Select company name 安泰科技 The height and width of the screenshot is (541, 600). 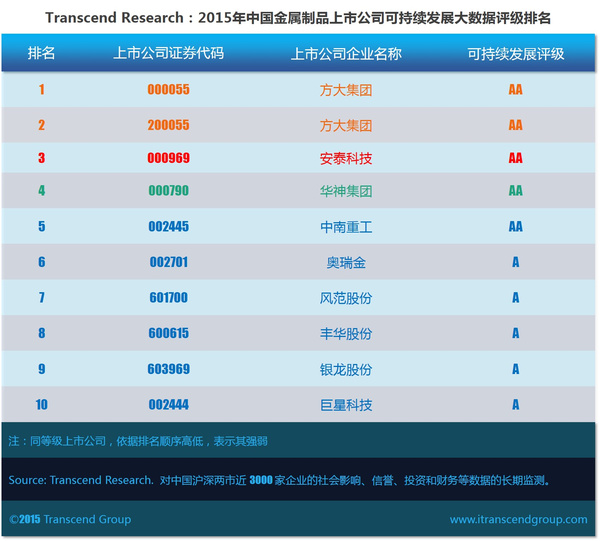[345, 158]
